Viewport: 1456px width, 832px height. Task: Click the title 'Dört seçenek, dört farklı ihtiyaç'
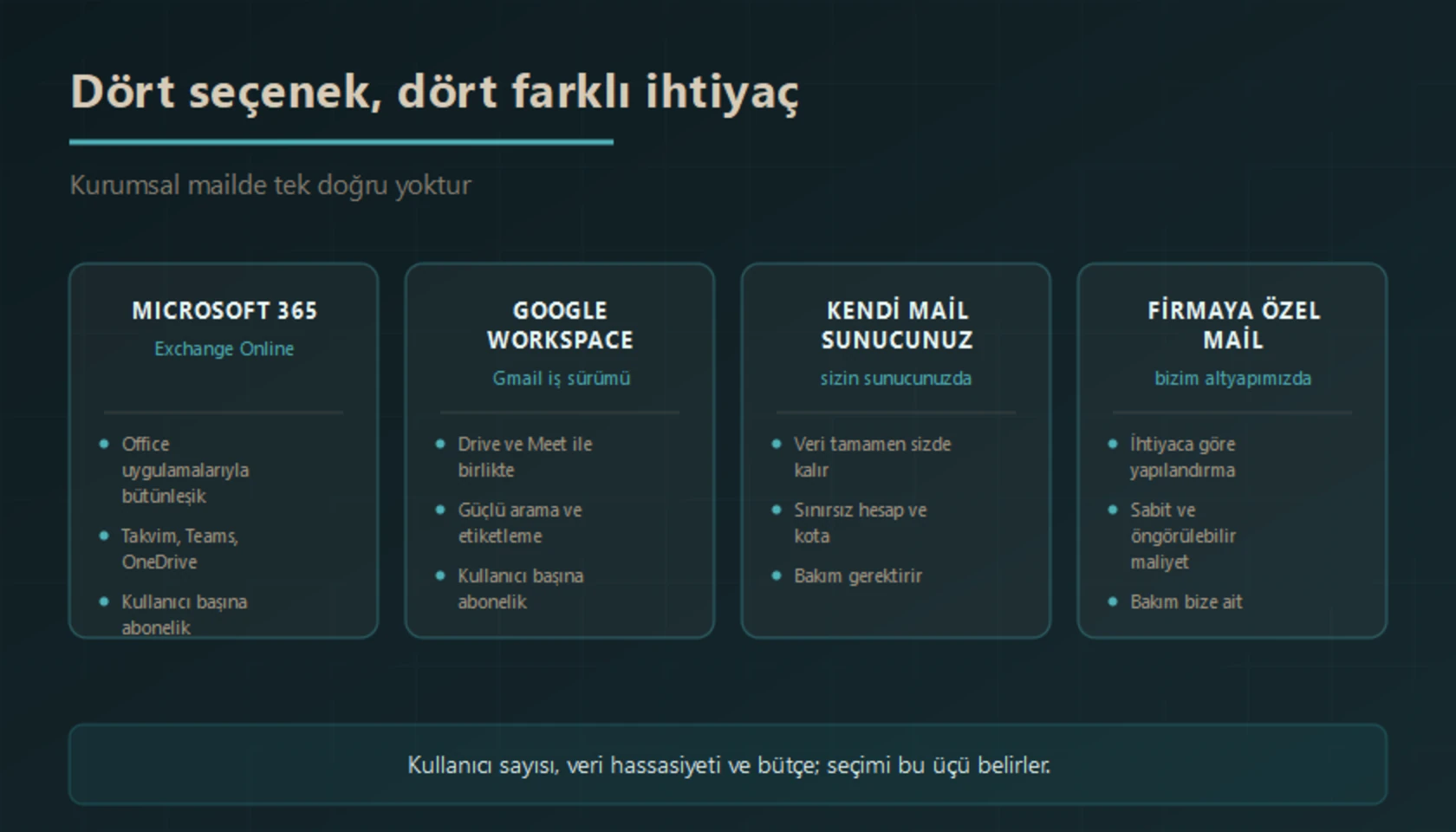[x=434, y=93]
